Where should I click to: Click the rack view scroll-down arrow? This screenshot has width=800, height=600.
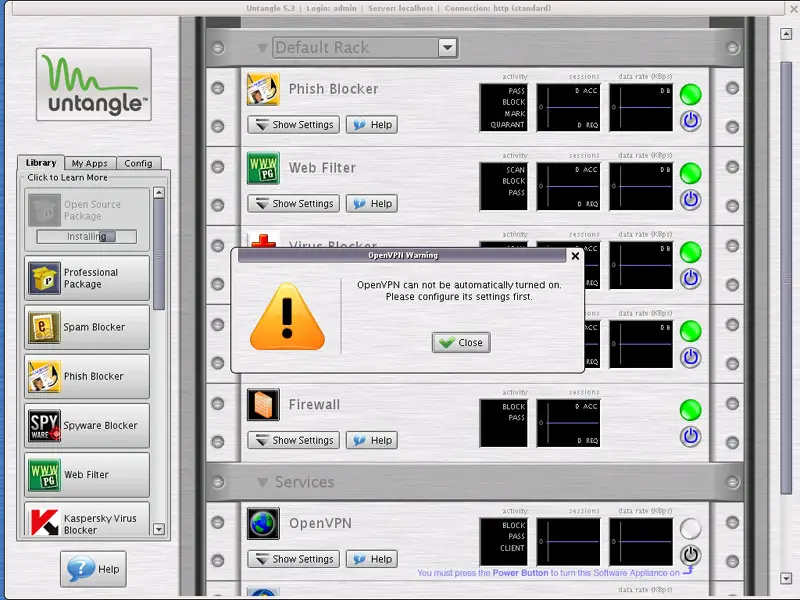click(x=786, y=578)
